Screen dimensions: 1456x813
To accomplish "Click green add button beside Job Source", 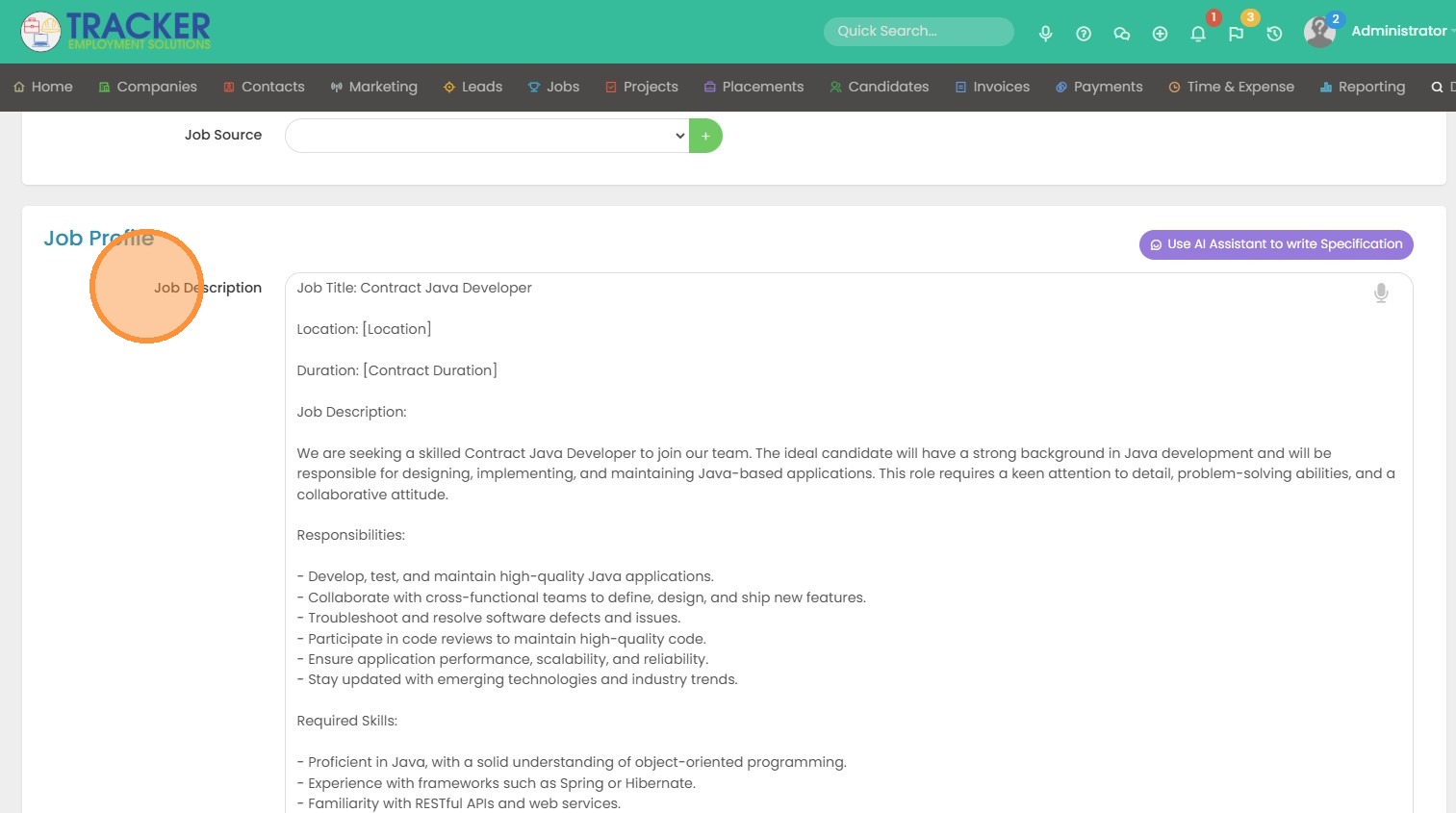I will pos(705,136).
